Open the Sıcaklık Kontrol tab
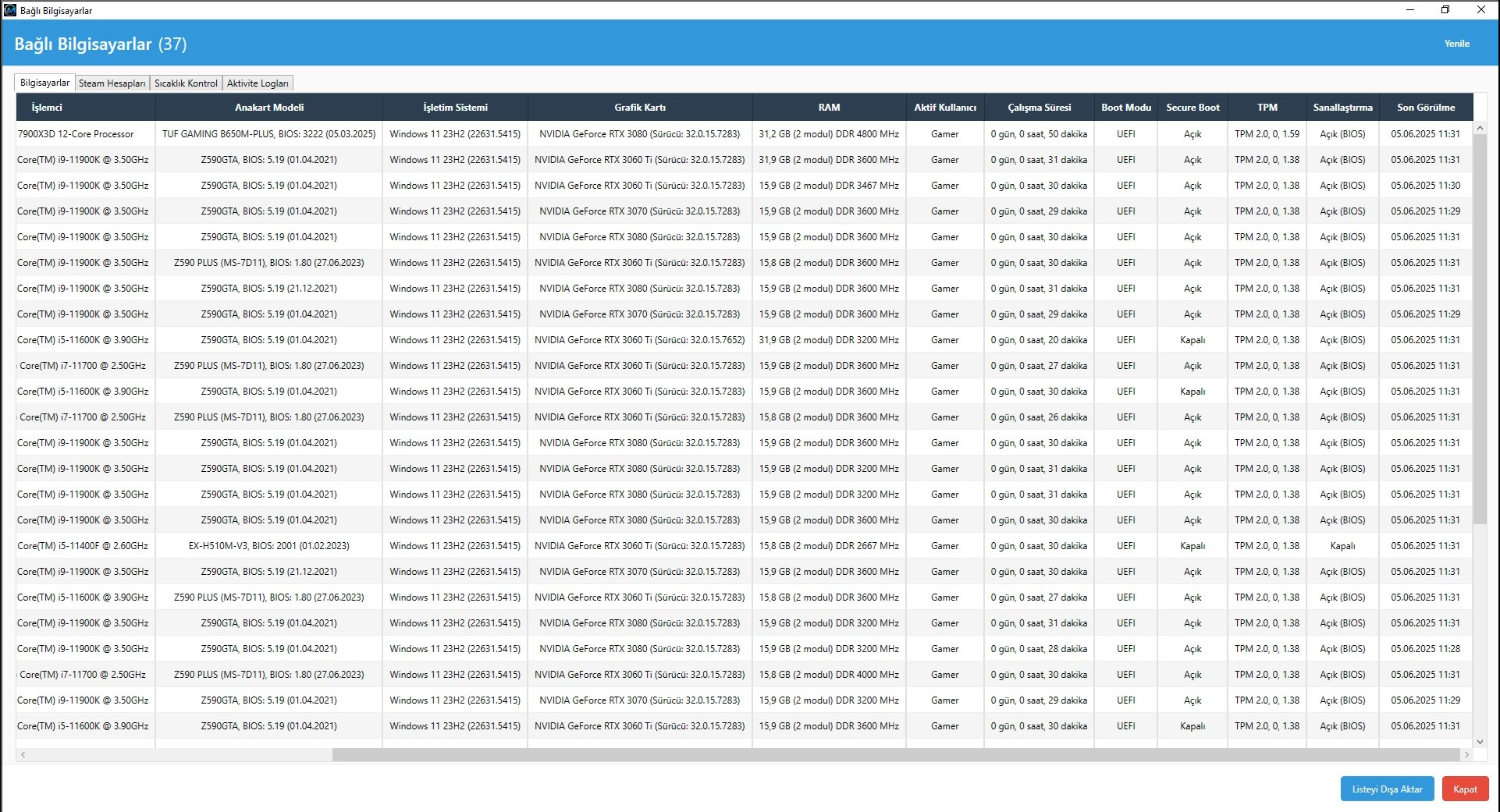Screen dimensions: 1500x812 (x=186, y=83)
